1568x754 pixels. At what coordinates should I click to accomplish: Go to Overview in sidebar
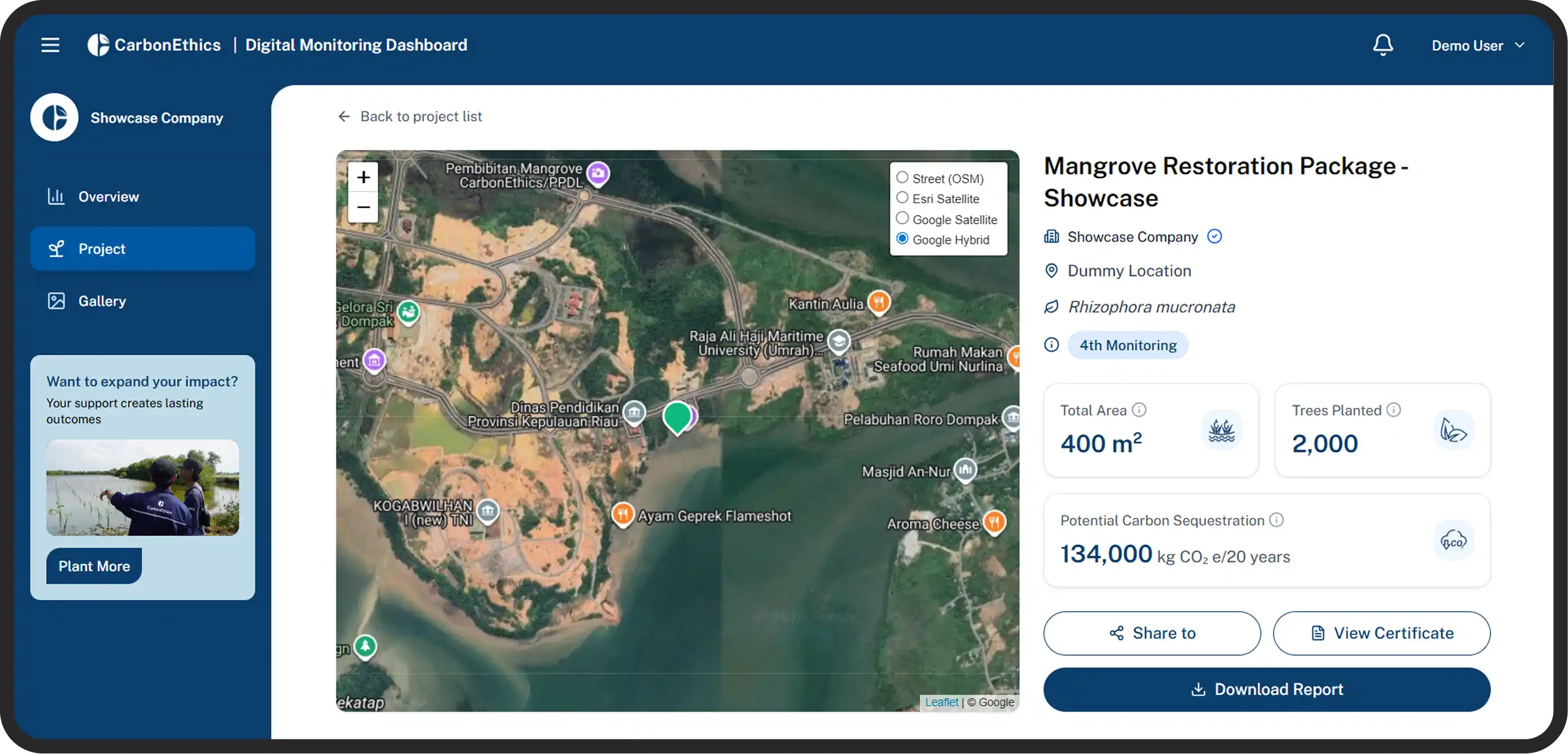[142, 197]
